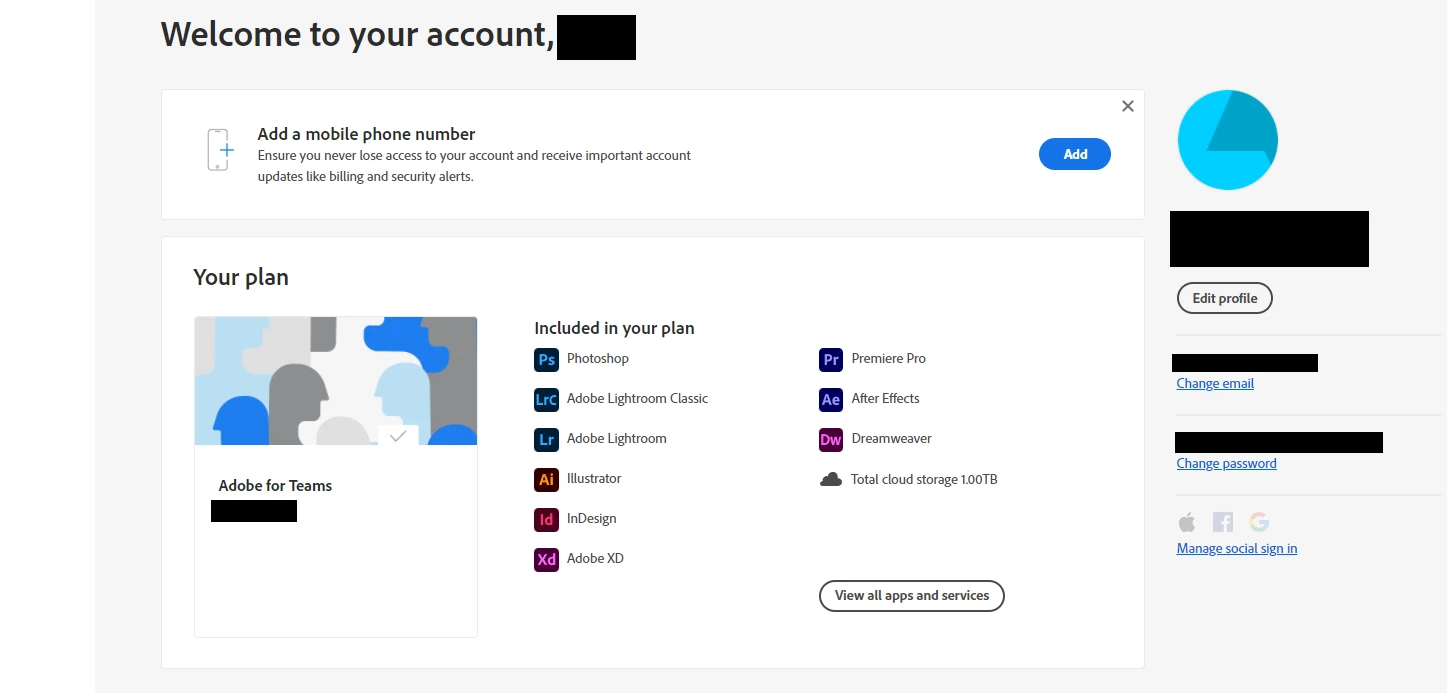Screen dimensions: 1447x693
Task: Click the Adobe Lightroom Classic label
Action: [x=637, y=398]
